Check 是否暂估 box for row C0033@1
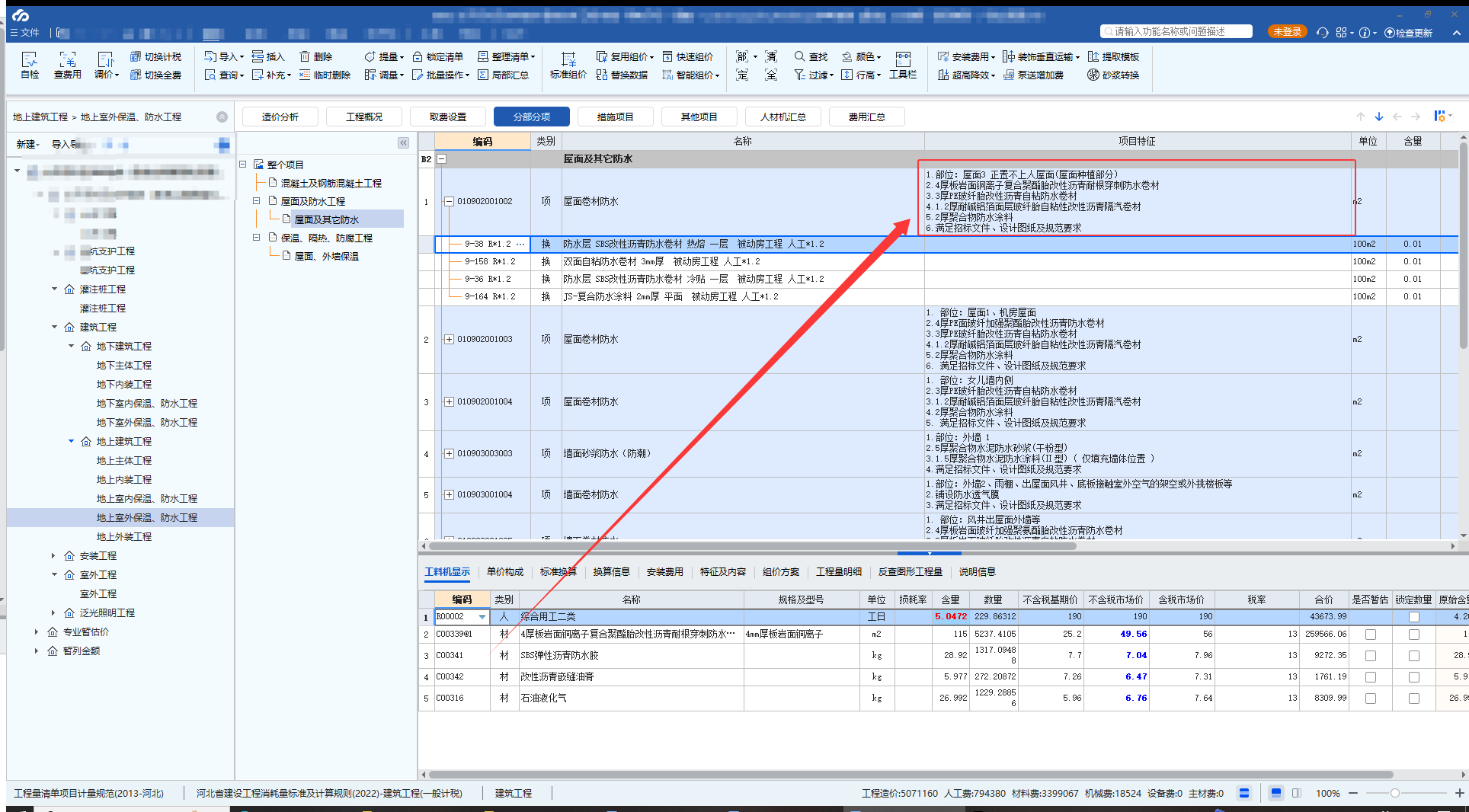This screenshot has width=1469, height=812. [x=1371, y=634]
